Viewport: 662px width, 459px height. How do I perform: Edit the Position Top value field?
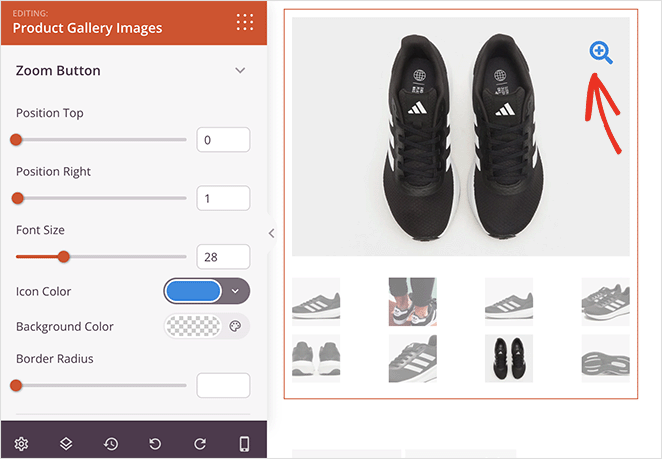click(223, 140)
